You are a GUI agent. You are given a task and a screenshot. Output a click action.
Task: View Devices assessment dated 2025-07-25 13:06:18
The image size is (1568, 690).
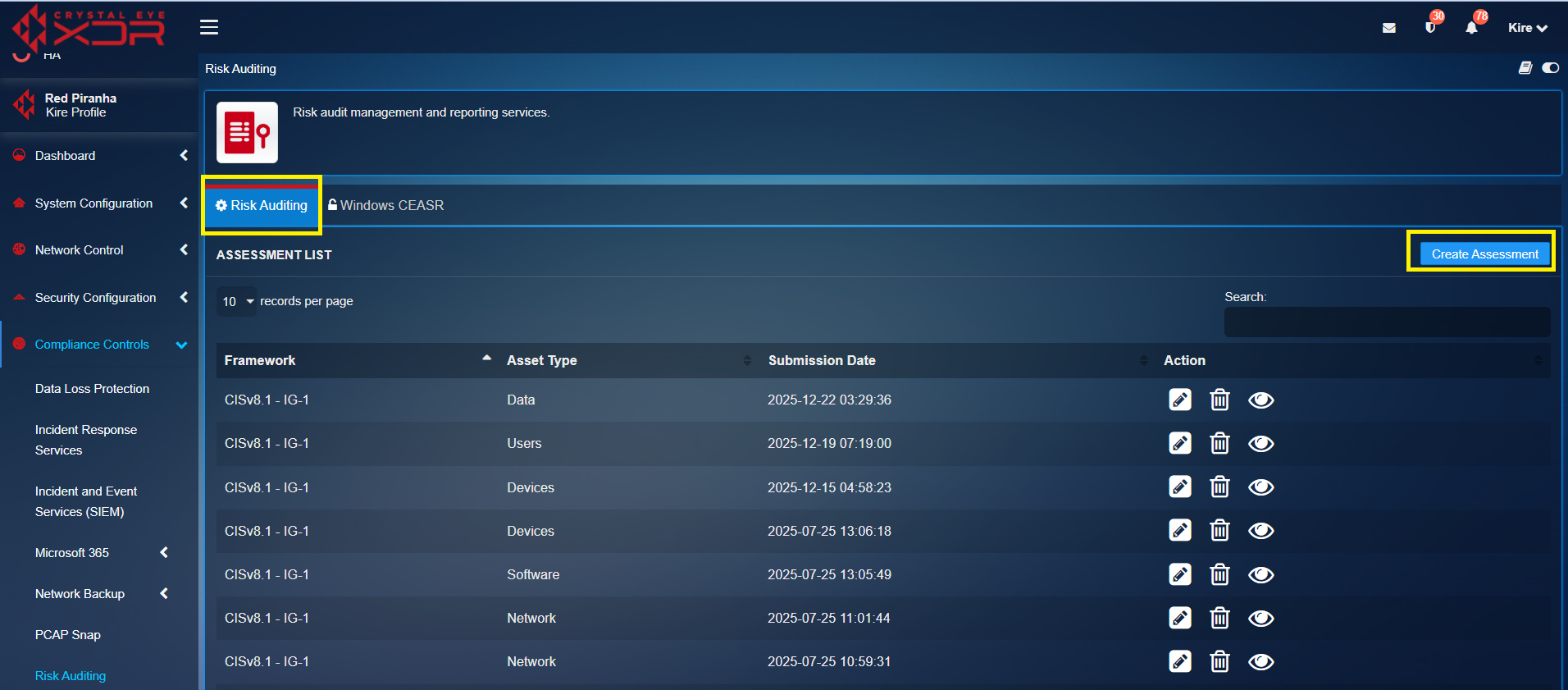click(x=1260, y=531)
